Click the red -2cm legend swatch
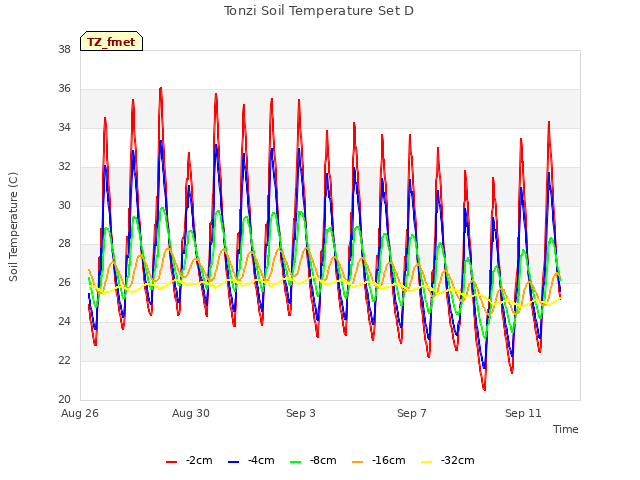Screen dimensions: 640x480 tap(171, 462)
